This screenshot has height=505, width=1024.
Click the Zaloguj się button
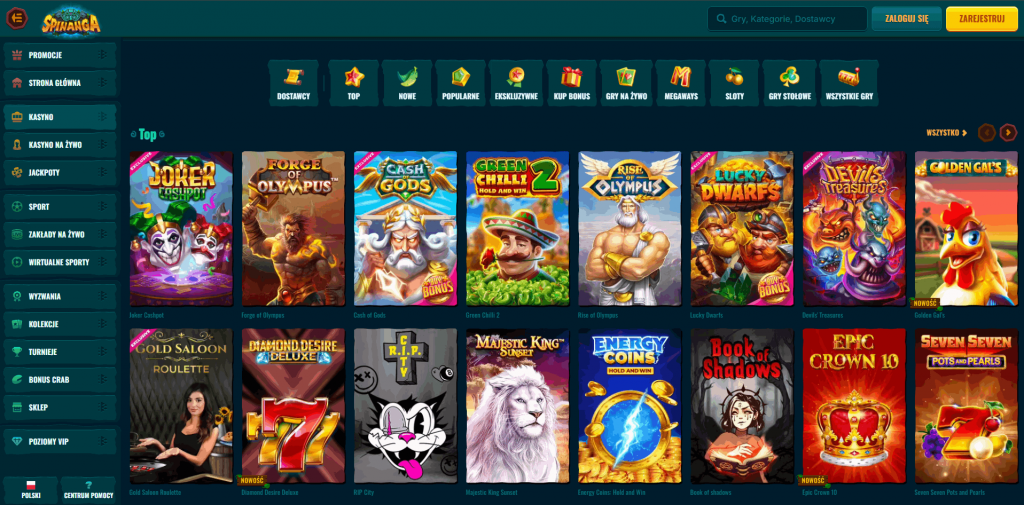tap(906, 19)
